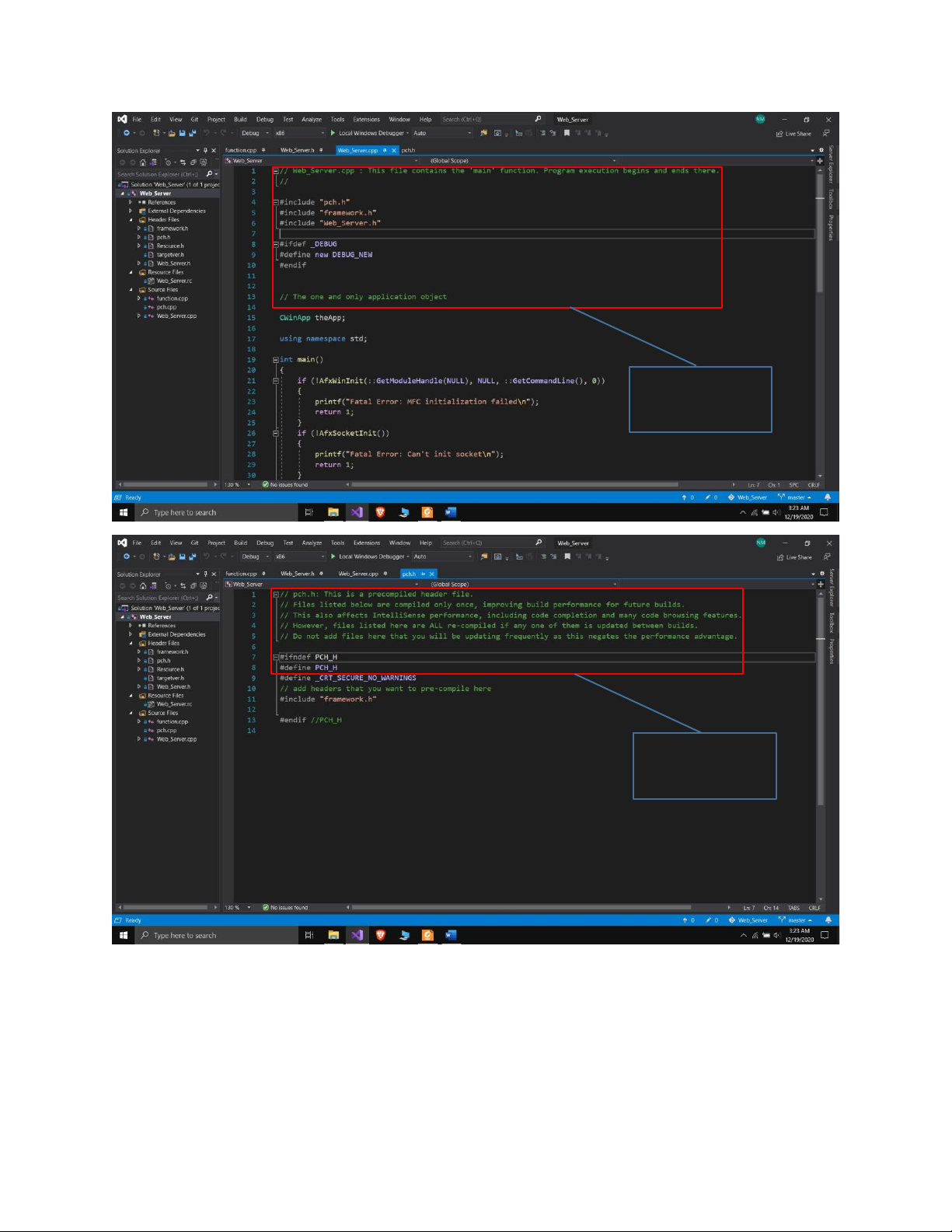Open notifications bell in pch.h window status bar

(x=828, y=920)
